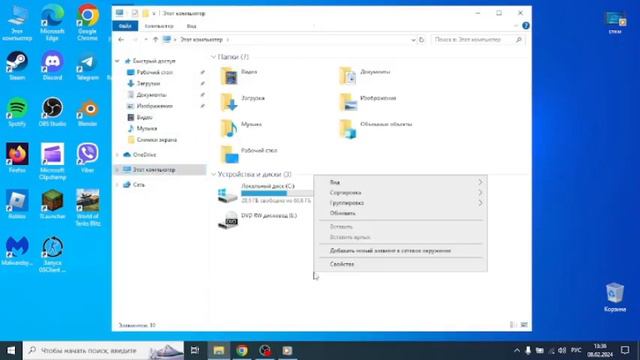Switch to the Компьютер ribbon tab
640x360 pixels.
pos(159,26)
